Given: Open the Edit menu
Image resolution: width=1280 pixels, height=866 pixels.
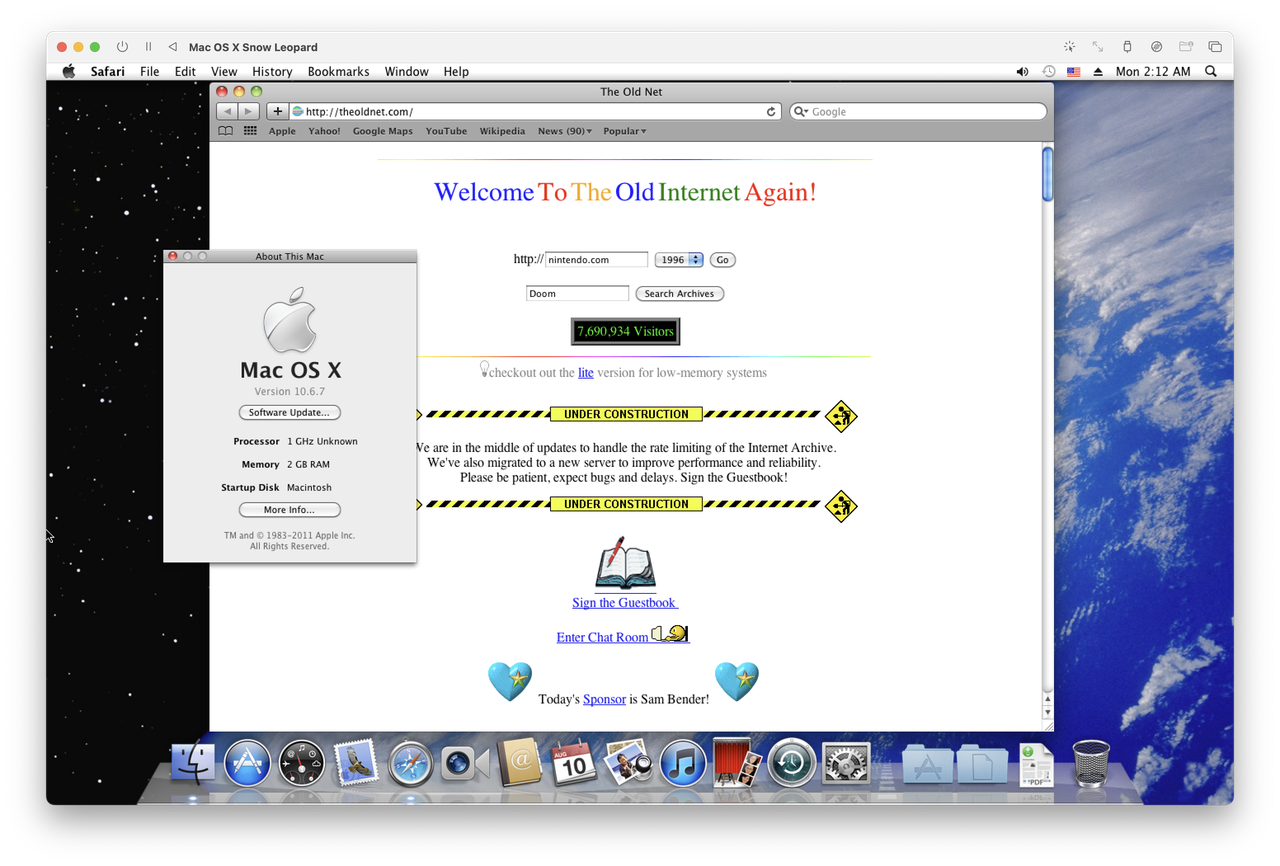Looking at the screenshot, I should [x=185, y=72].
